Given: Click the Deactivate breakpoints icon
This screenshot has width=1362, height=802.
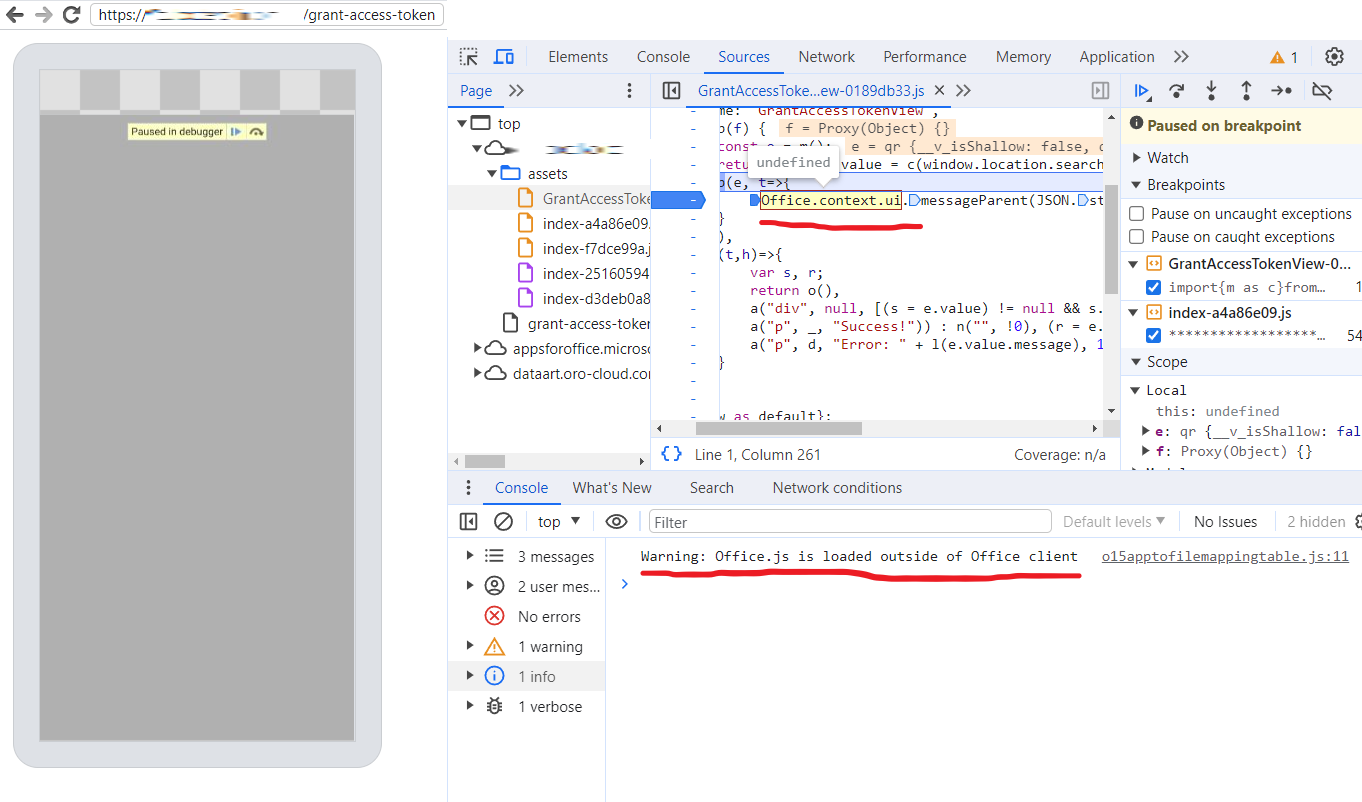Looking at the screenshot, I should tap(1322, 90).
